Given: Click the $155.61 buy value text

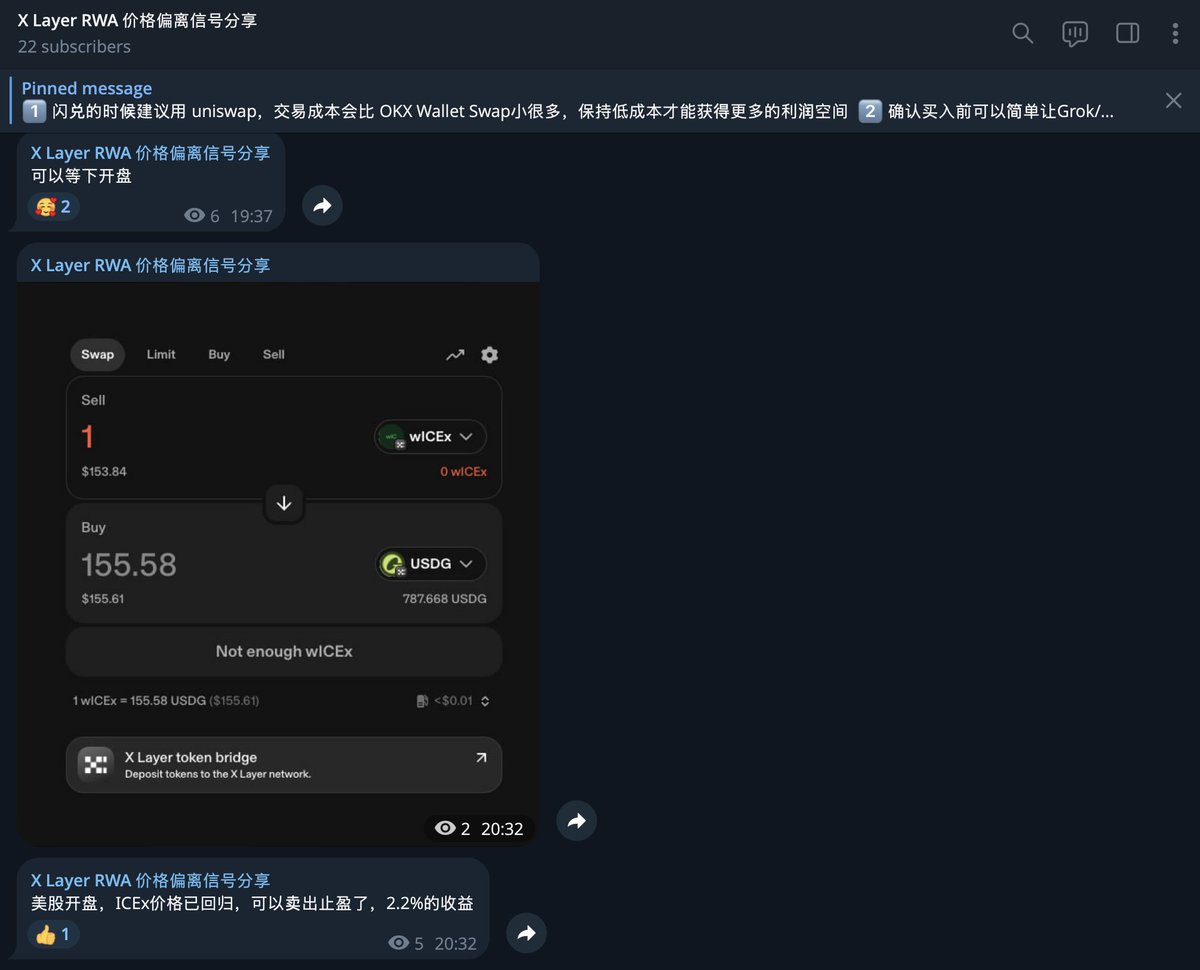Looking at the screenshot, I should (103, 599).
